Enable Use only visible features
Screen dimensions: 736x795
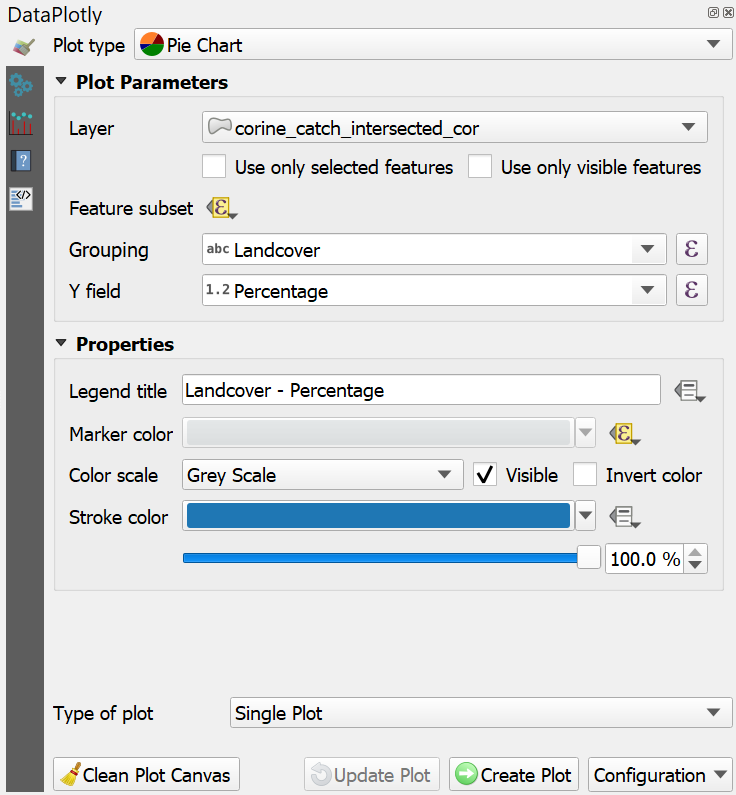[x=480, y=166]
